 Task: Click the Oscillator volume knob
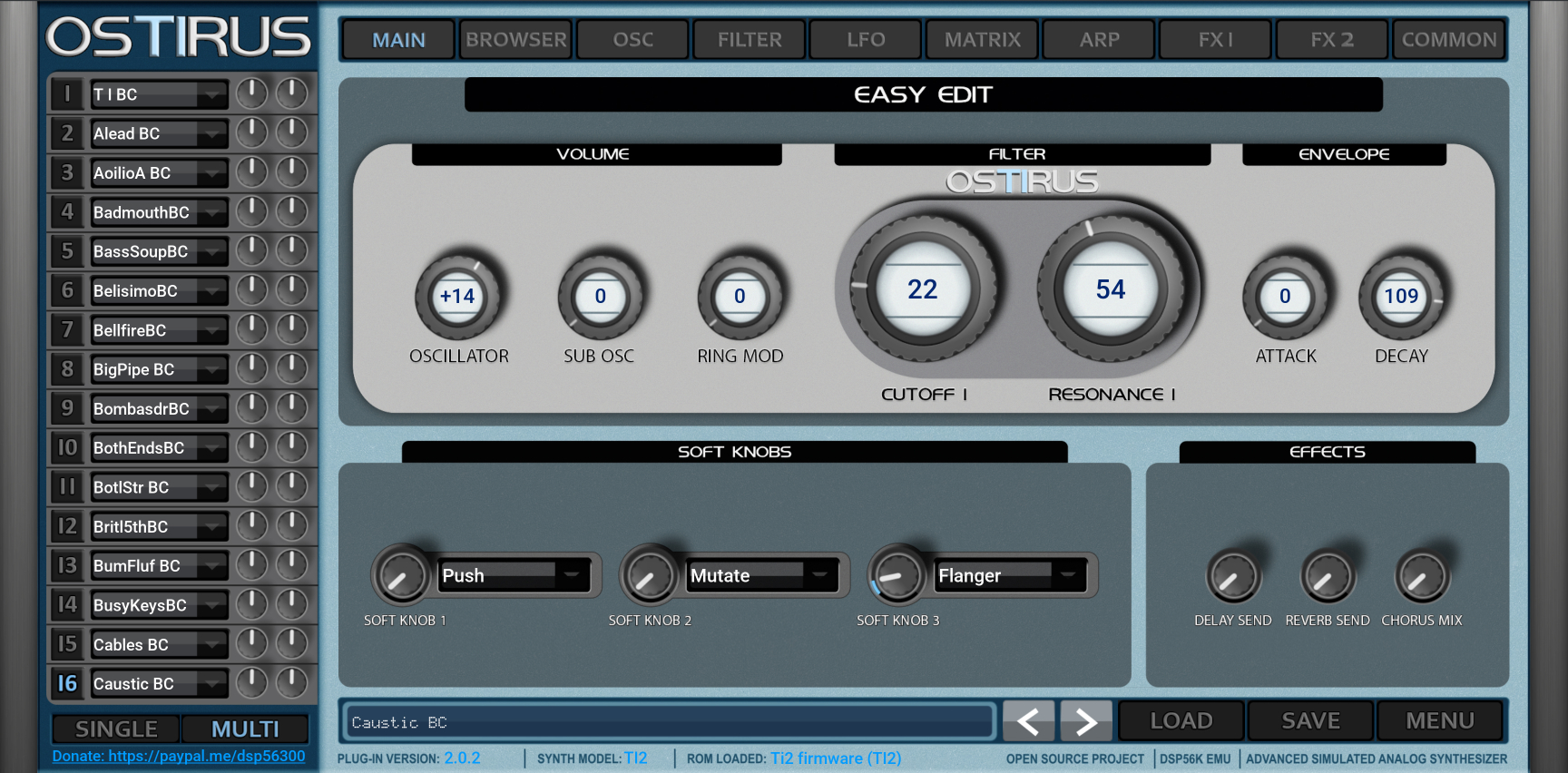(457, 297)
